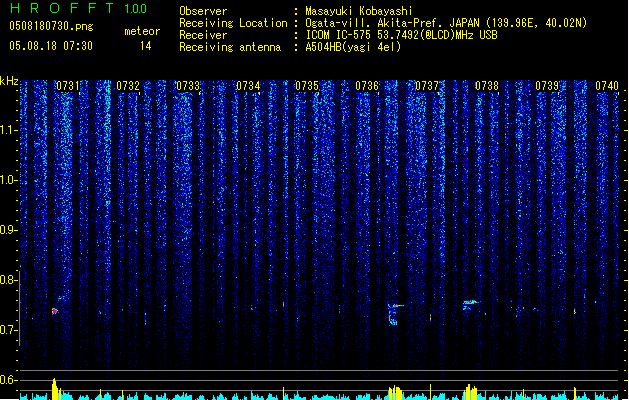This screenshot has width=629, height=400.
Task: Click the 0738 time marker
Action: click(x=487, y=86)
